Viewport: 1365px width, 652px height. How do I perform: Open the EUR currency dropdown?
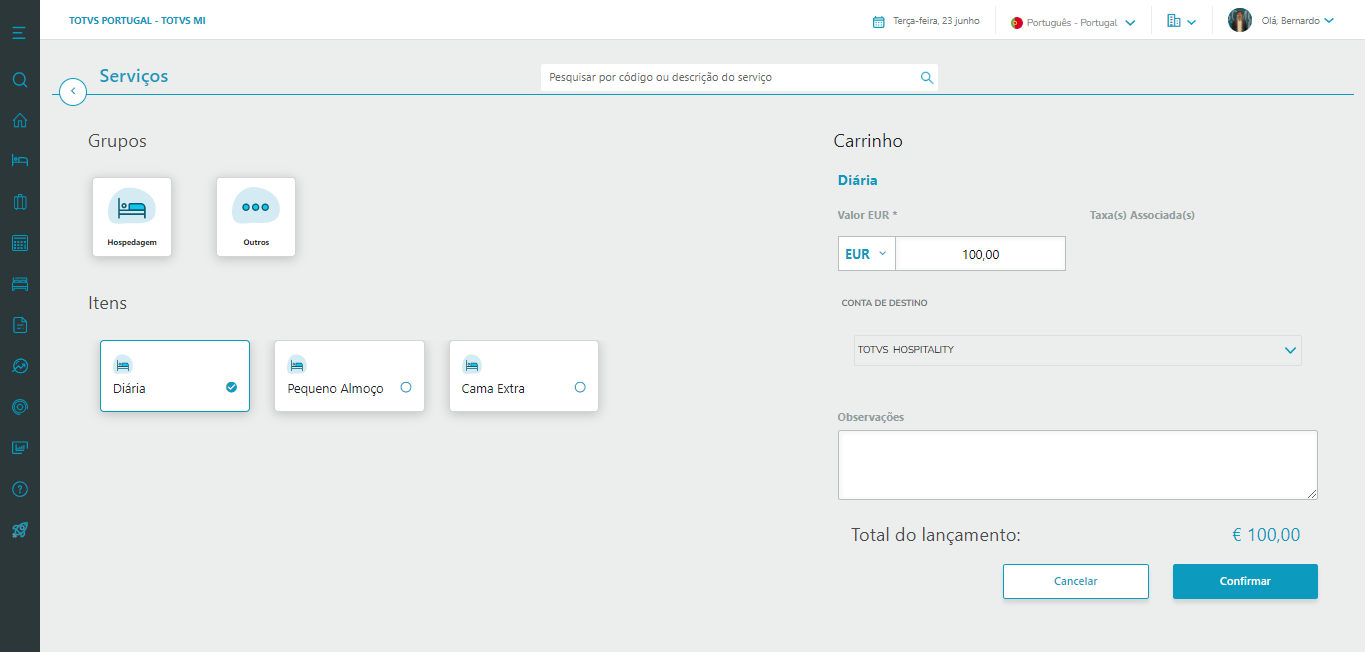(x=866, y=254)
